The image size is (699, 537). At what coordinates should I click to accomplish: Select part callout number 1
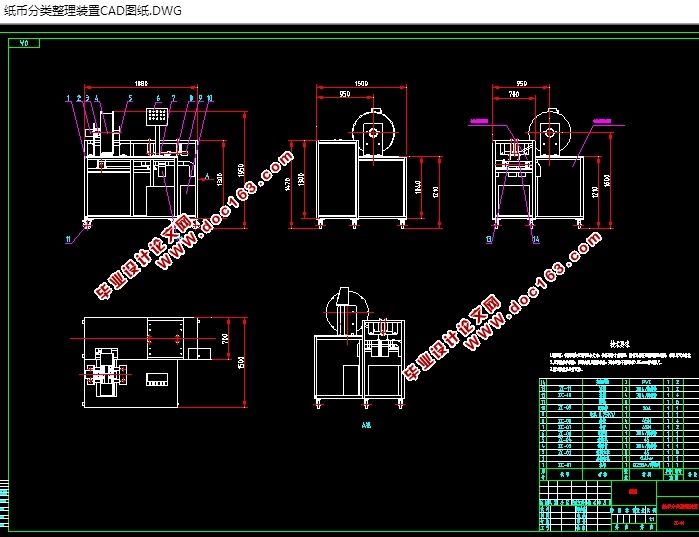68,98
